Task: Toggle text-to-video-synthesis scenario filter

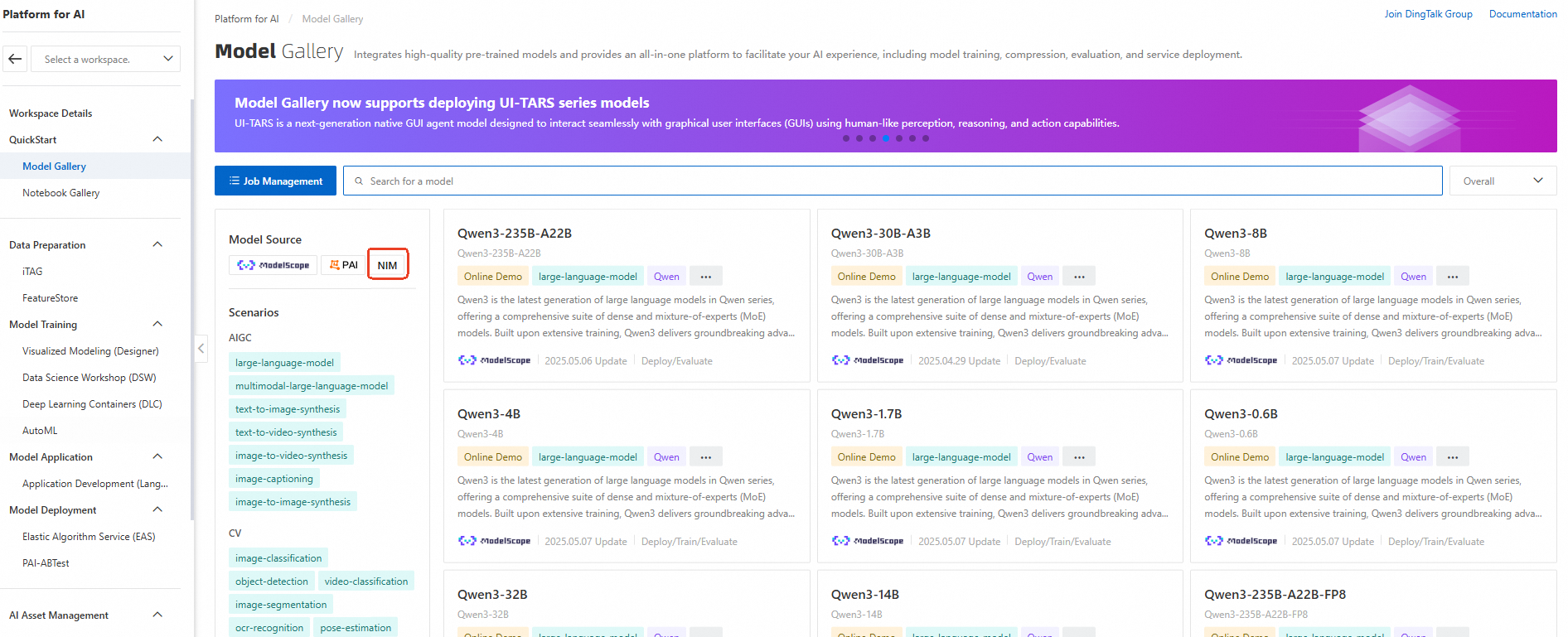Action: pyautogui.click(x=286, y=432)
